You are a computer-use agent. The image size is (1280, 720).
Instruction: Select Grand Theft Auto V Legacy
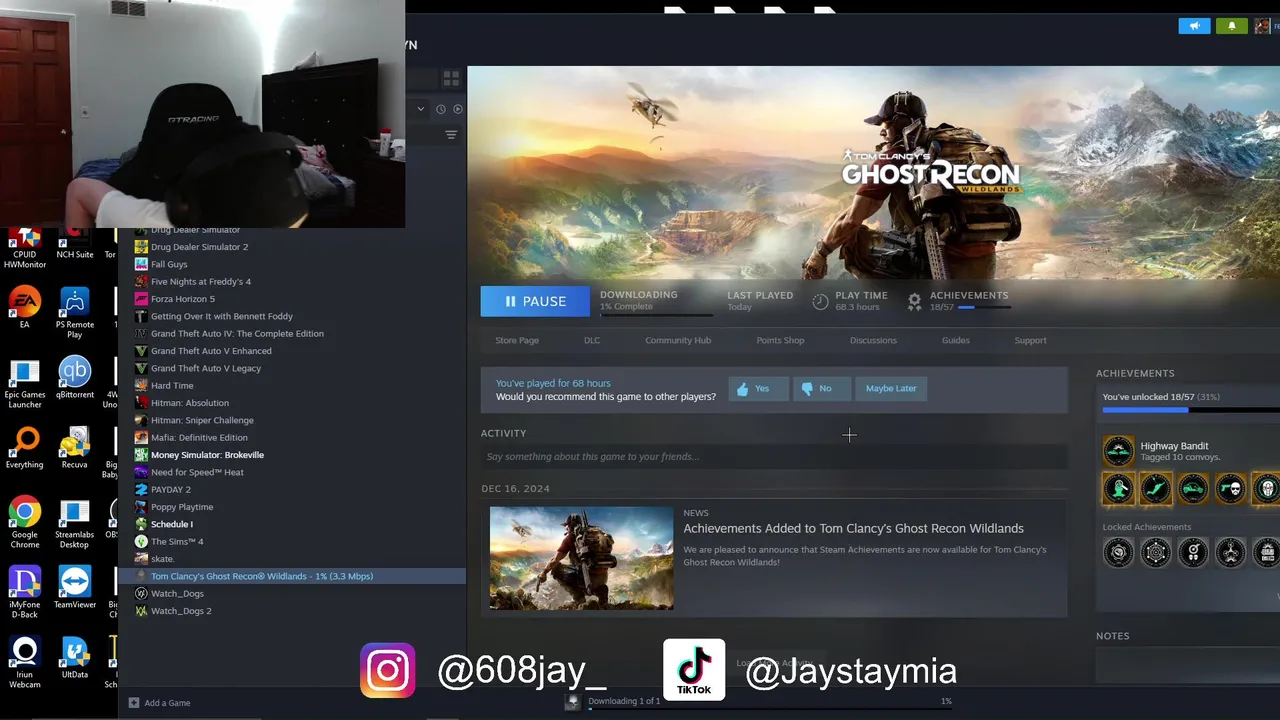[206, 368]
